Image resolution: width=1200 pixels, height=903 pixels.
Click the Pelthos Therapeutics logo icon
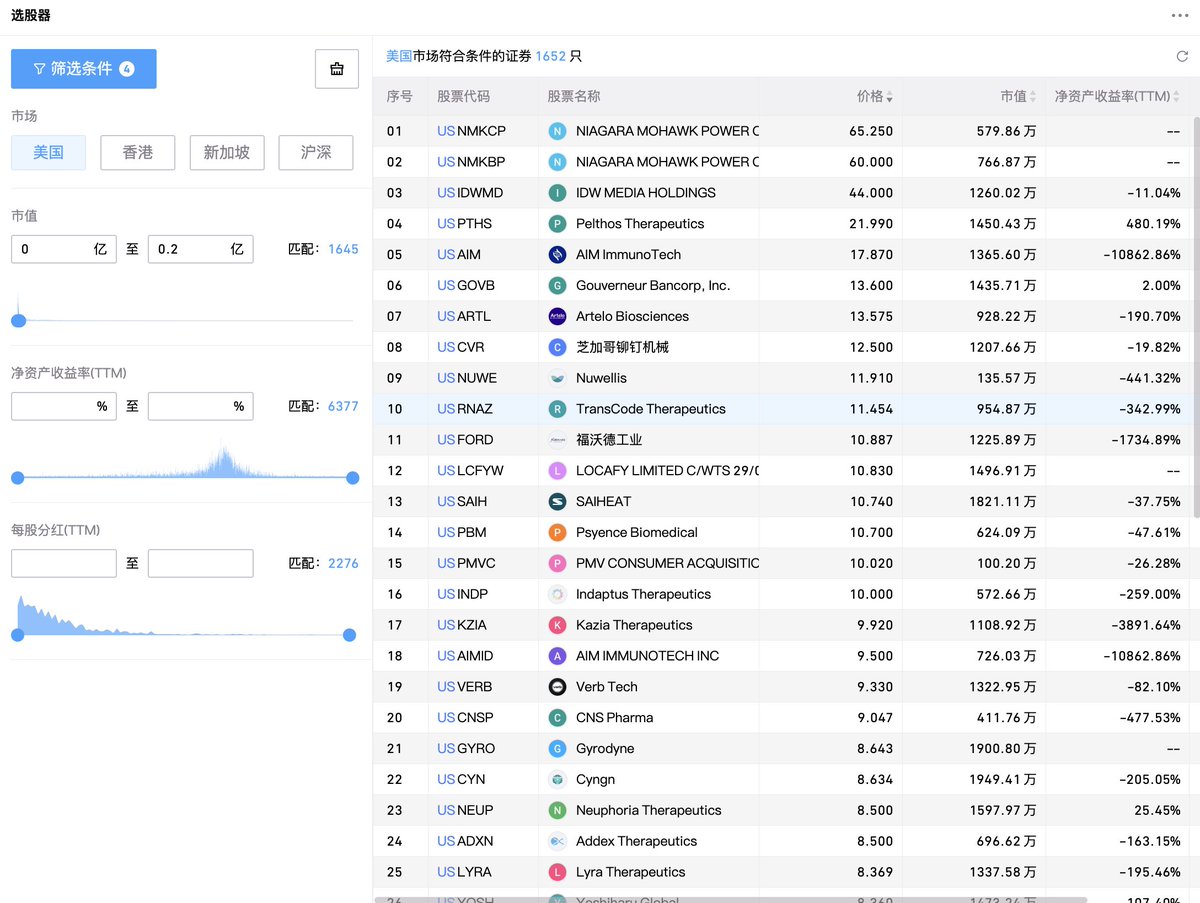click(558, 224)
